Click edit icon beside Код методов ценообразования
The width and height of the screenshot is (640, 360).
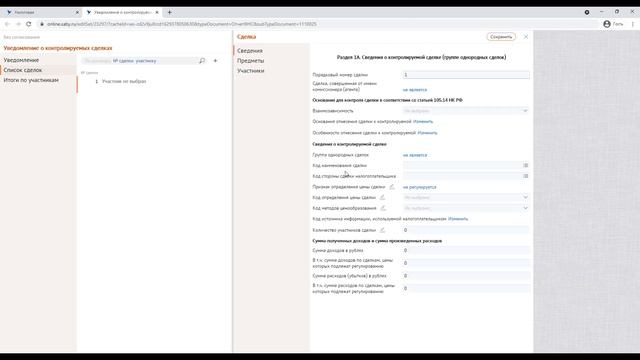[383, 208]
